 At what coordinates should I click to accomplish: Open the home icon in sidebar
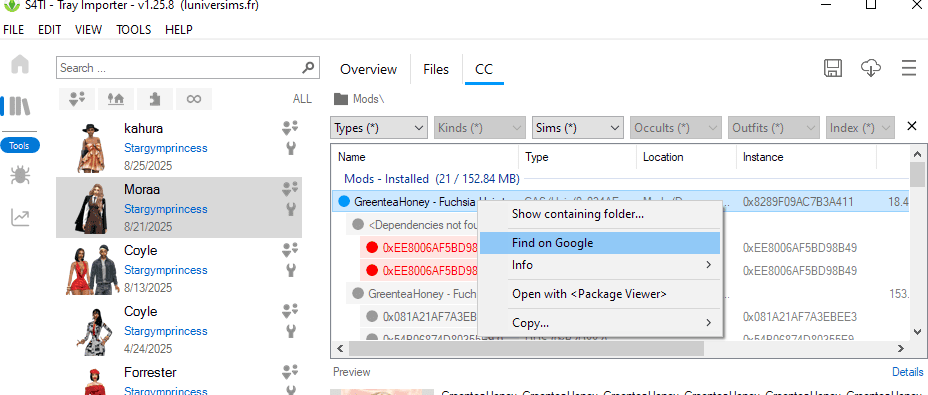coord(20,63)
